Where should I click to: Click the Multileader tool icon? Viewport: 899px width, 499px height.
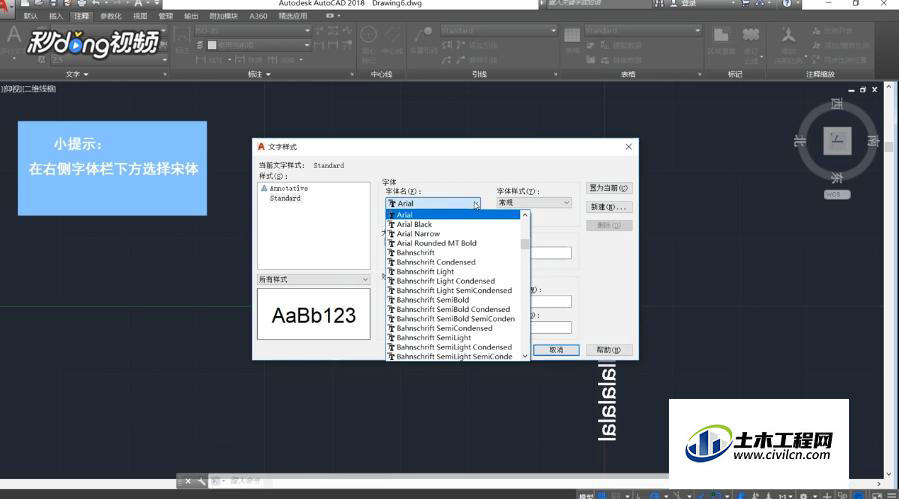(424, 34)
